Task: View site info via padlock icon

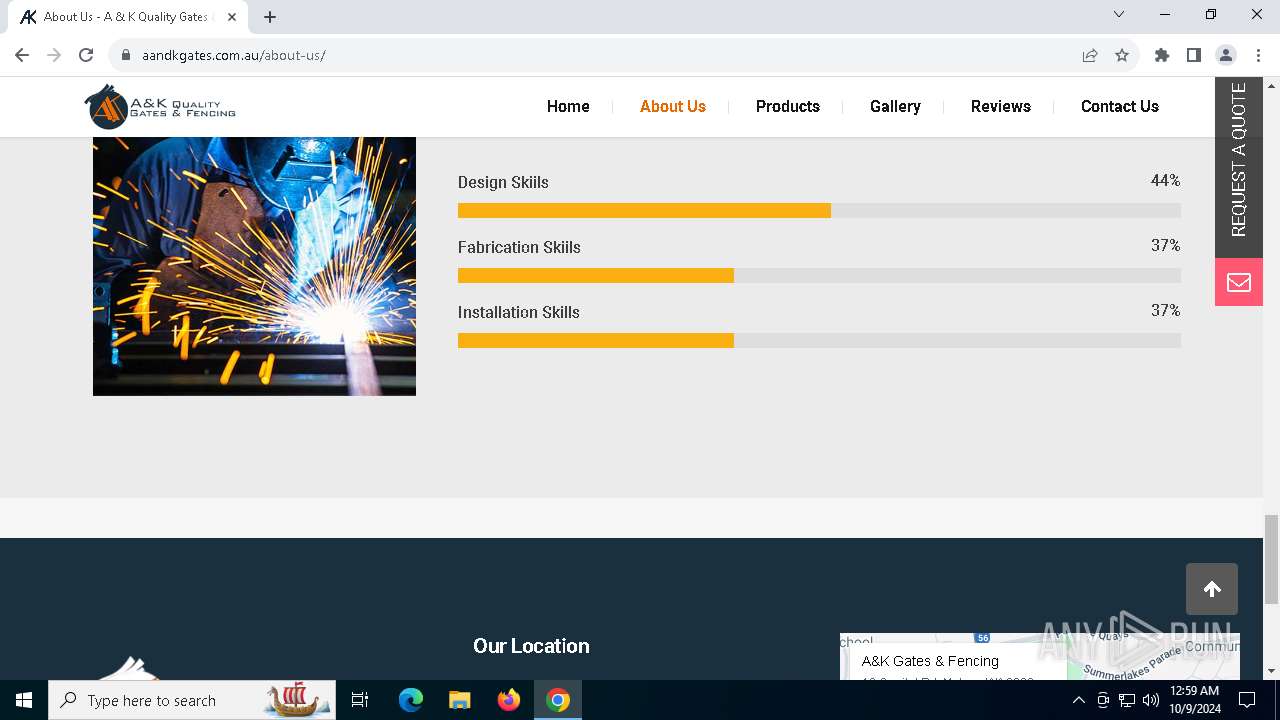Action: point(126,55)
